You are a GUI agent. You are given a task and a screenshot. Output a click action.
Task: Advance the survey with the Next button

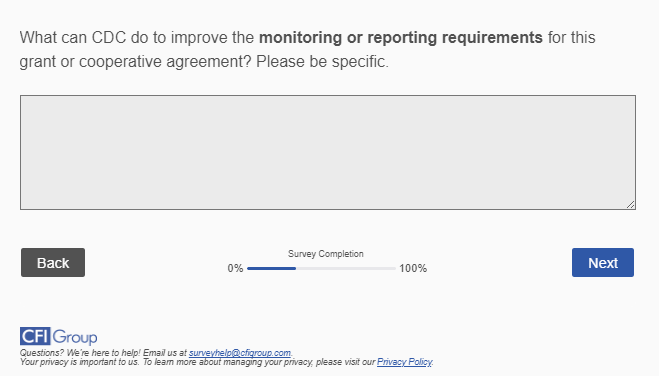[x=603, y=263]
